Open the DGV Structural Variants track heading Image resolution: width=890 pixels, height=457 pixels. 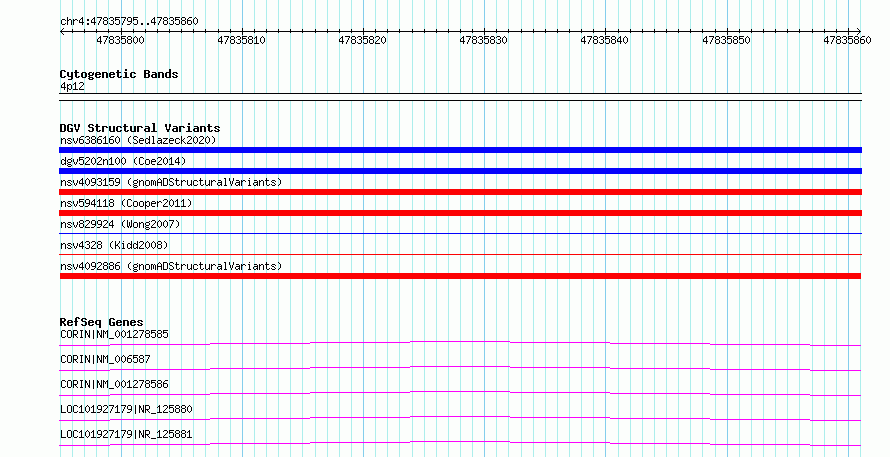[140, 128]
